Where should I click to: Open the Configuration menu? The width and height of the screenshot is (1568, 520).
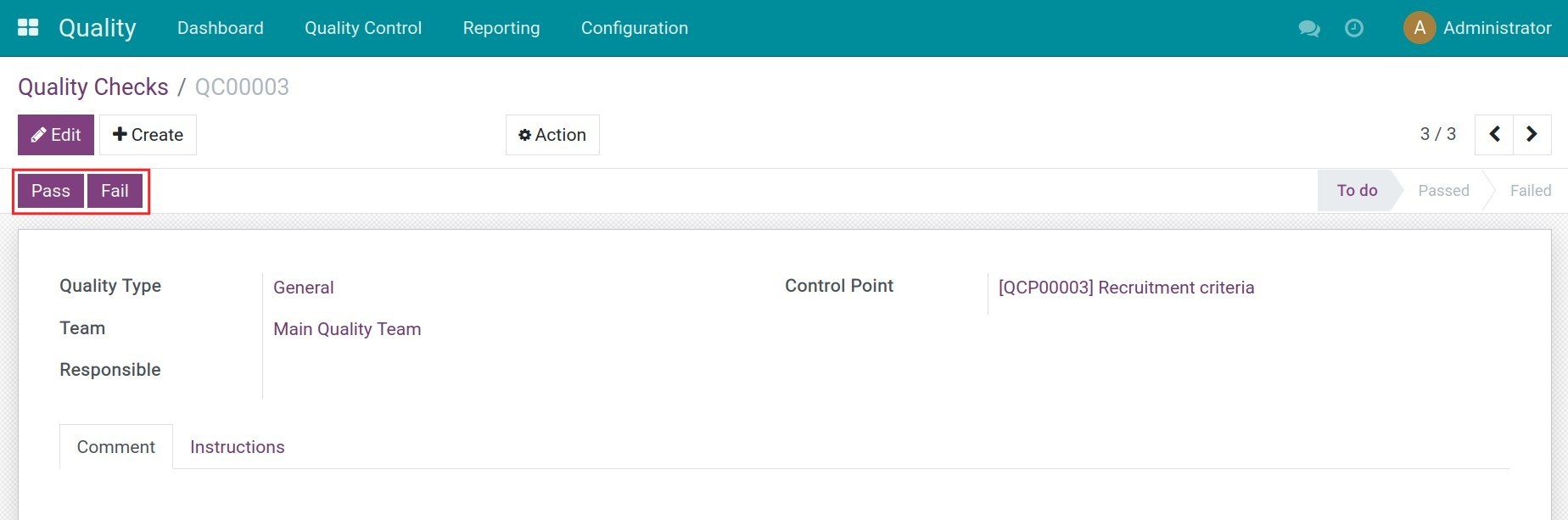pos(634,28)
